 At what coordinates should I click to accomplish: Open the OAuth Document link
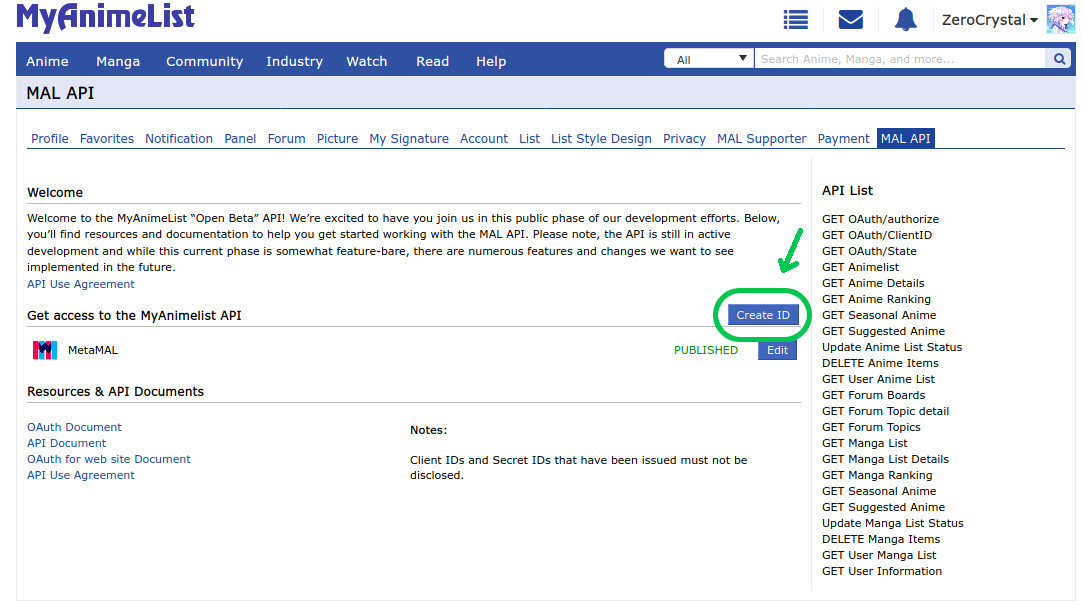coord(74,427)
